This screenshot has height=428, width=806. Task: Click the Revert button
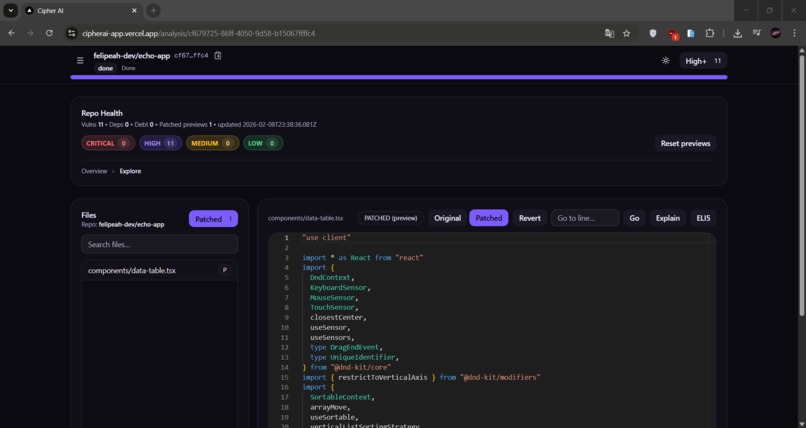point(529,218)
